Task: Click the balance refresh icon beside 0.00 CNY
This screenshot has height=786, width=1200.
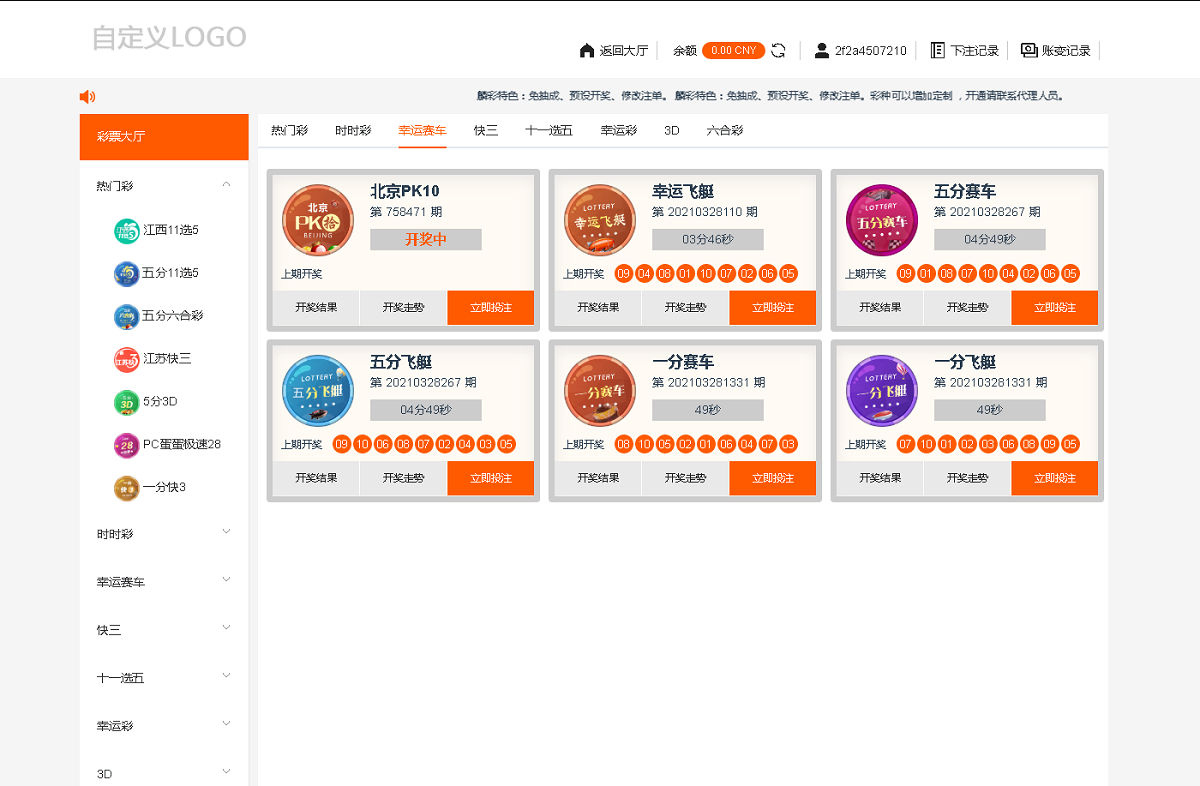Action: click(780, 49)
